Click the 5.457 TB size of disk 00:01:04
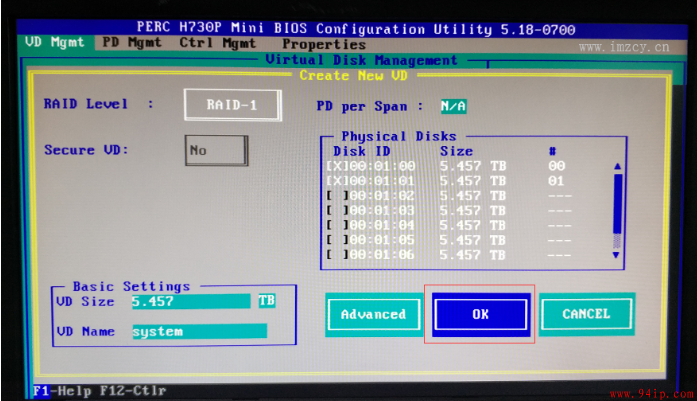 click(473, 225)
